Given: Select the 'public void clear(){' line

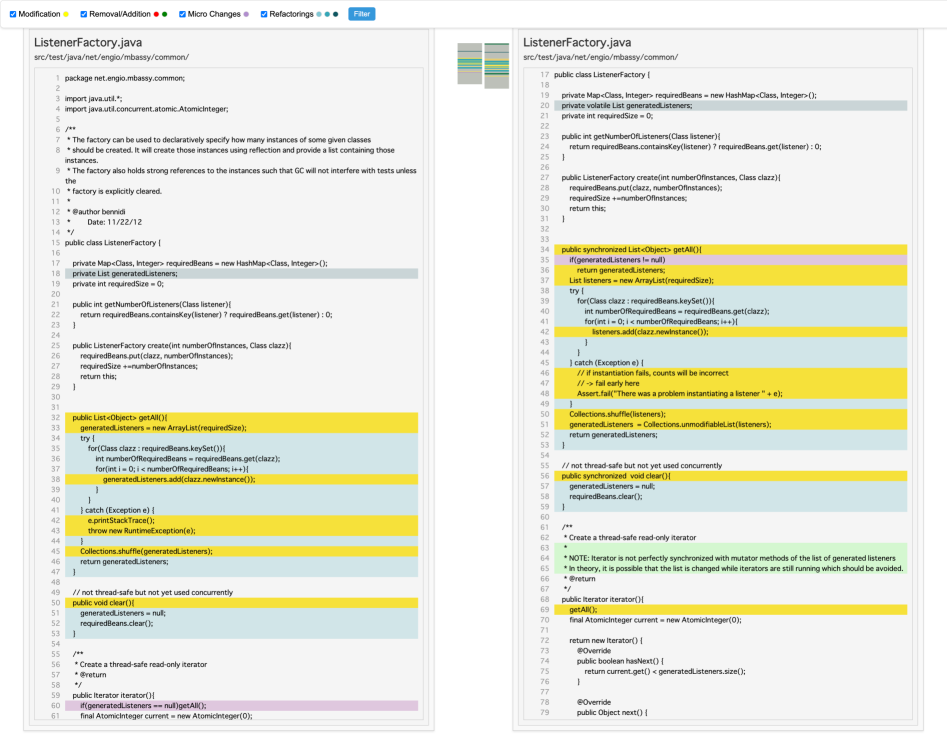Looking at the screenshot, I should tap(241, 602).
